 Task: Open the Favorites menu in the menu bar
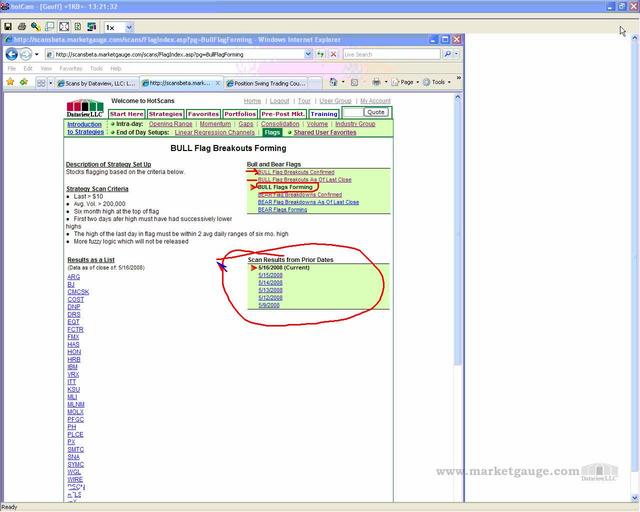pos(71,69)
